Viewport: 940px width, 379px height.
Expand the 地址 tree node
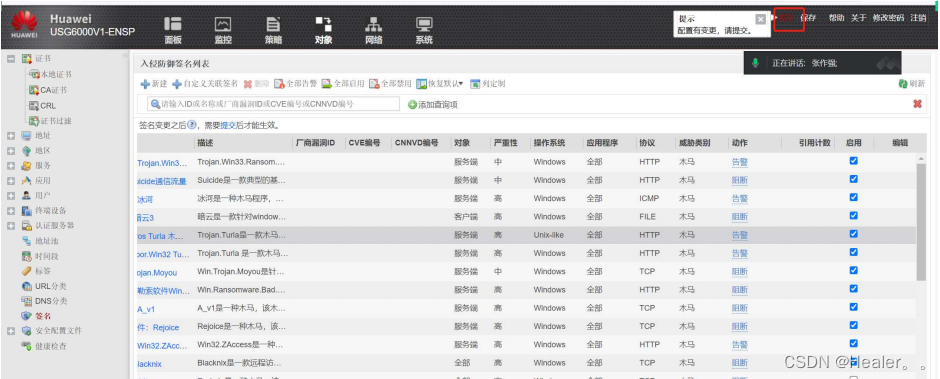[x=11, y=136]
